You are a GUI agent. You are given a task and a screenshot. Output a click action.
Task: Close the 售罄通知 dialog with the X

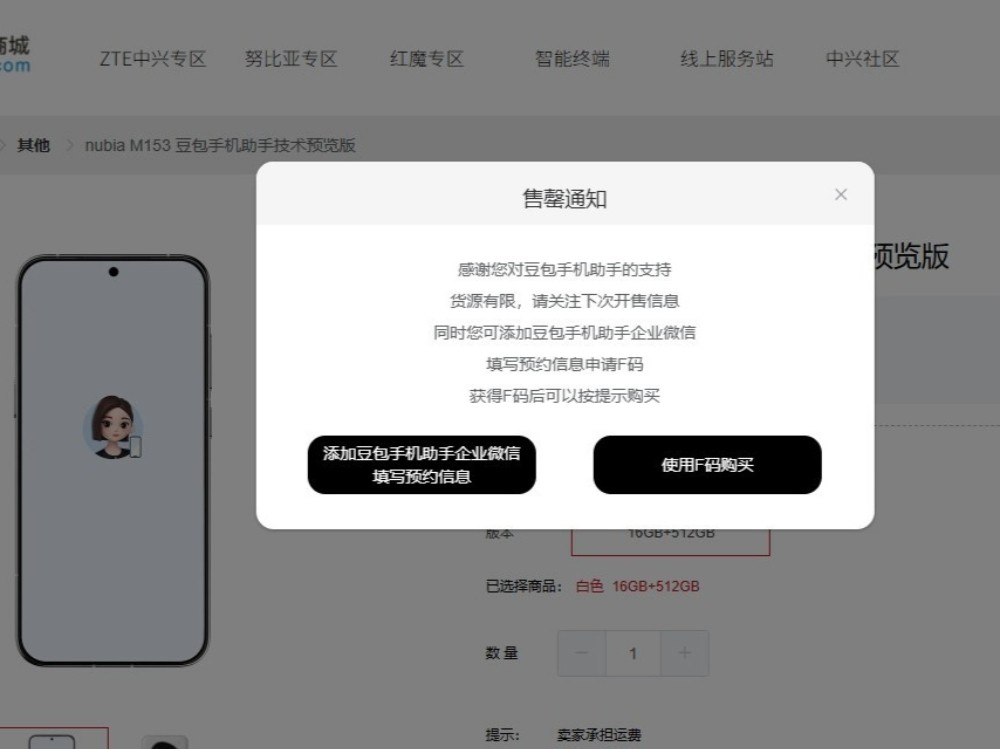point(841,195)
